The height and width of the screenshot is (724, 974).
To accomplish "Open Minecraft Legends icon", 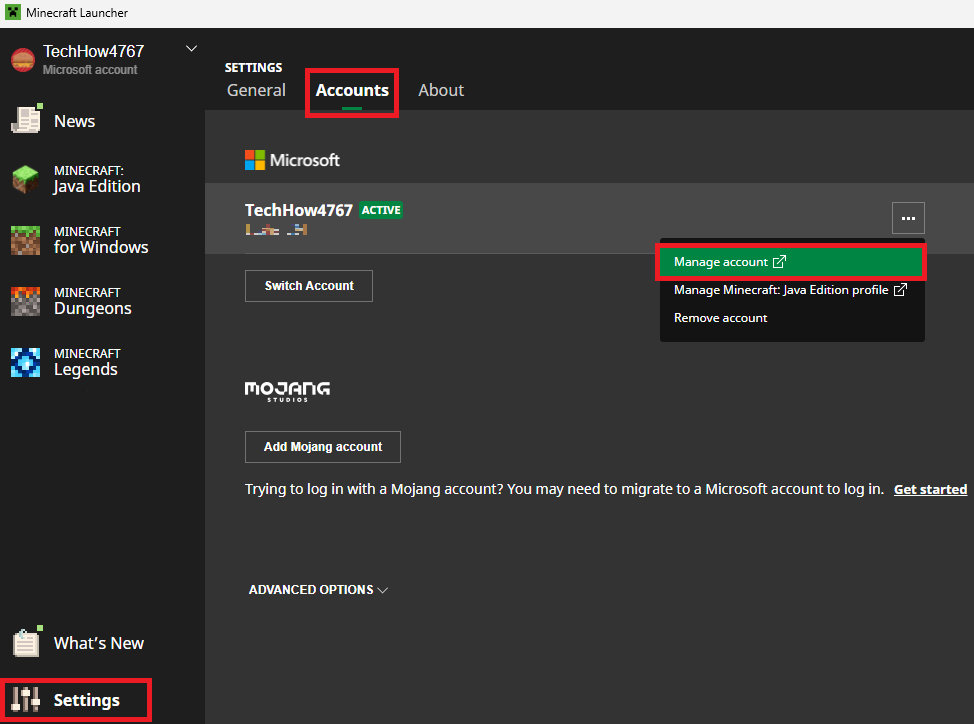I will [x=25, y=362].
